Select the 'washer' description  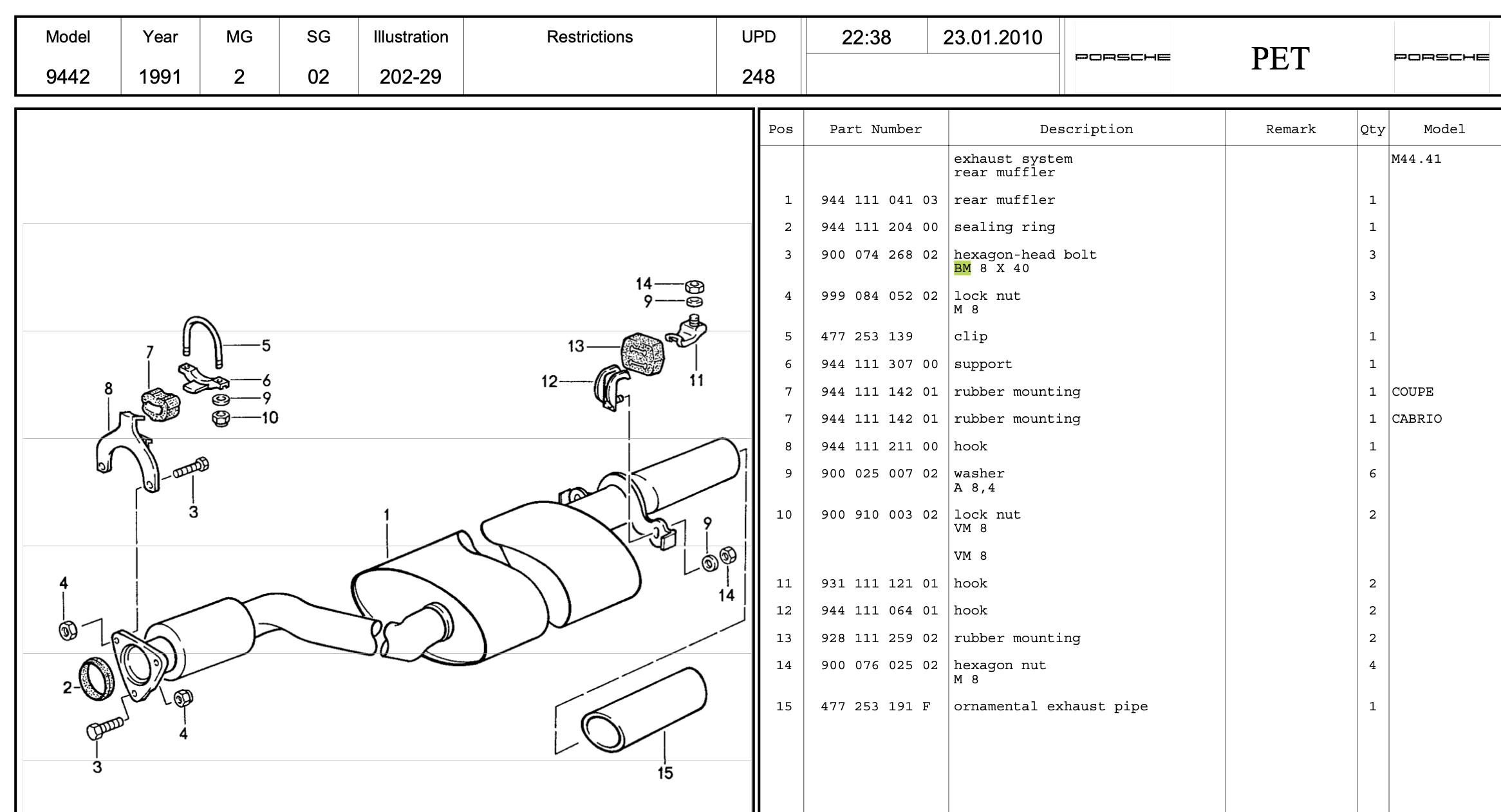[979, 474]
